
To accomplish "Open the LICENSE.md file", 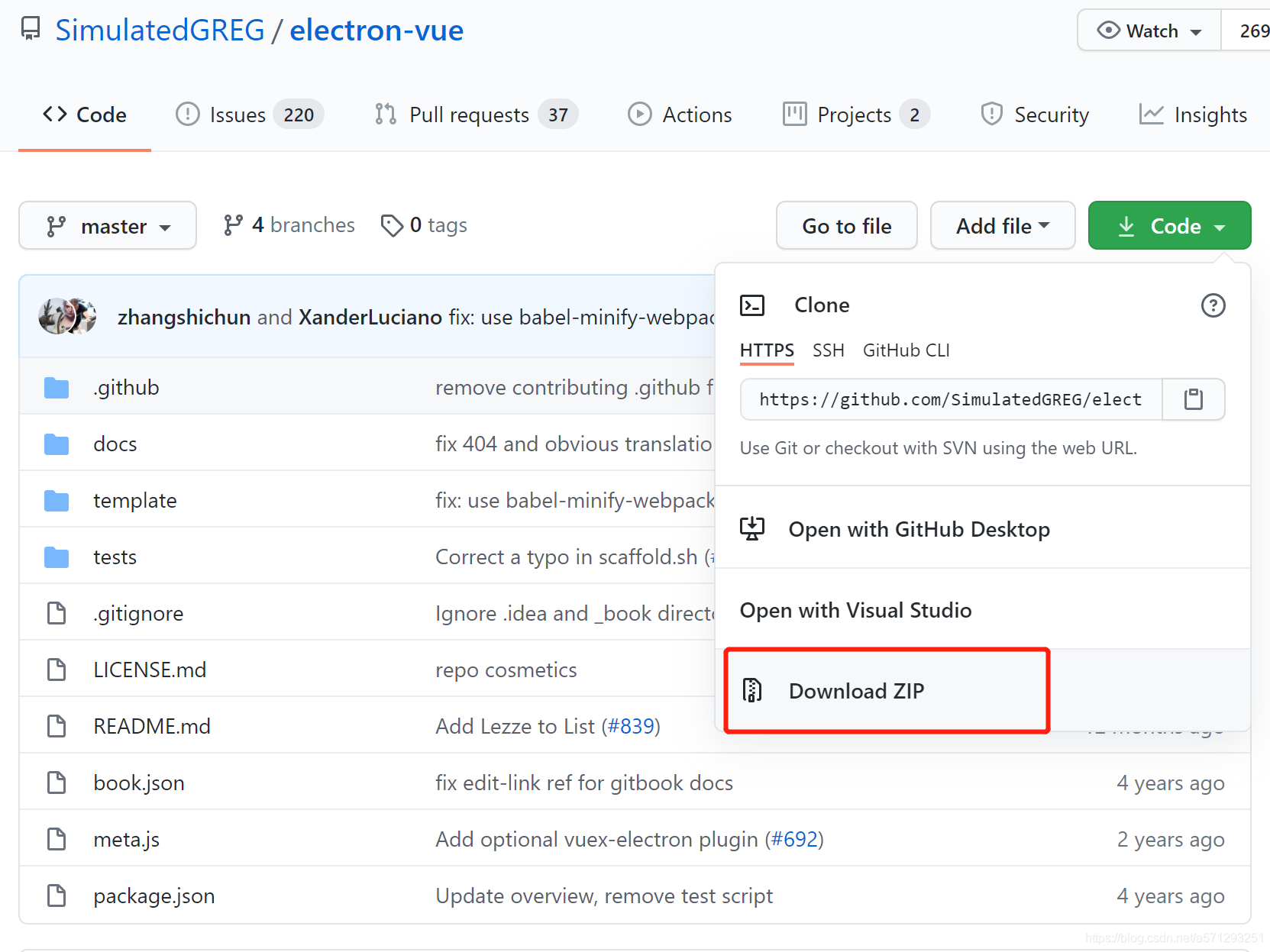I will pyautogui.click(x=150, y=670).
